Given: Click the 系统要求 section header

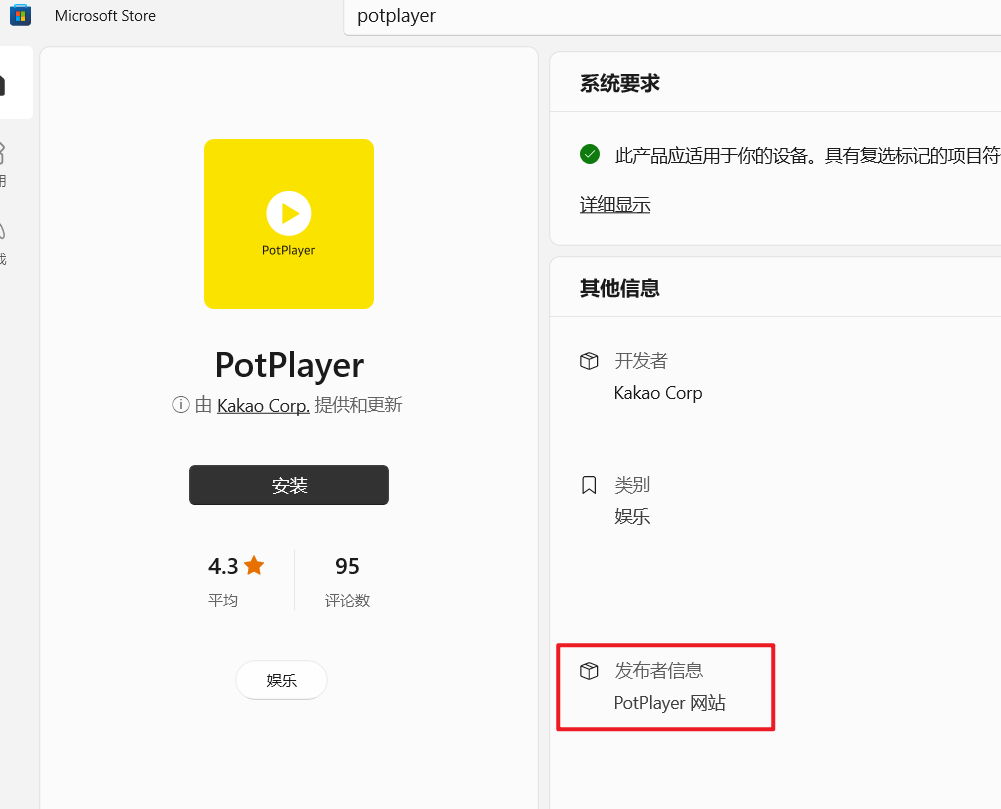Looking at the screenshot, I should point(619,84).
